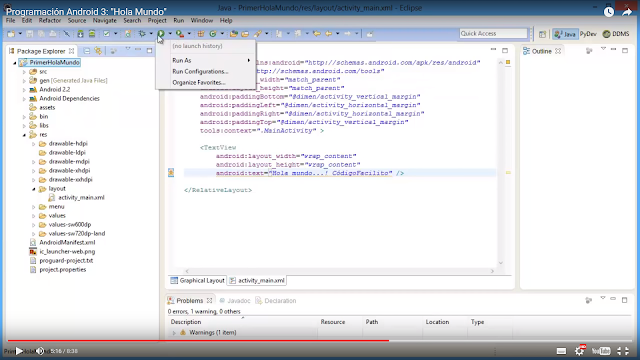Screen dimensions: 640x360
Task: Switch to the PyDev perspective
Action: tap(588, 34)
